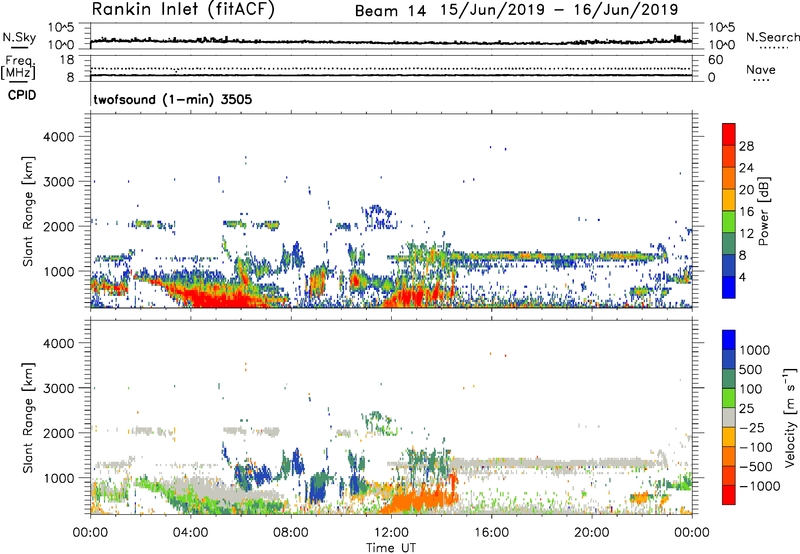The width and height of the screenshot is (800, 554).
Task: Click the 'Velocity [m s-1]' colorbar title
Action: coord(790,417)
